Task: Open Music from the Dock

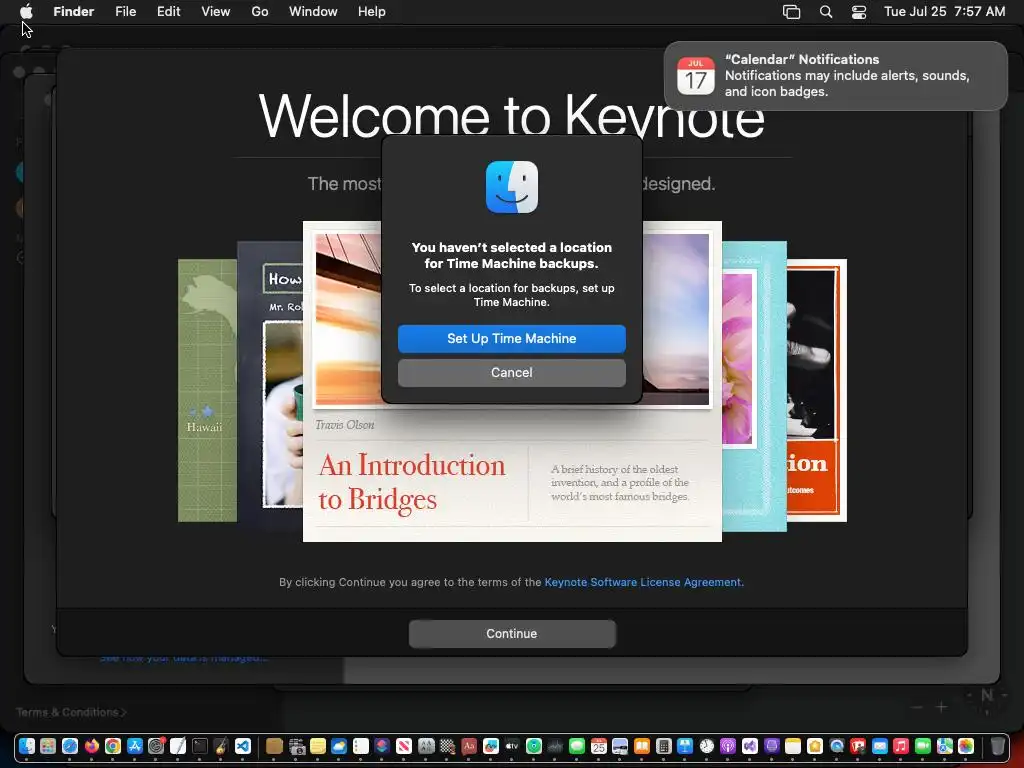Action: pyautogui.click(x=901, y=746)
